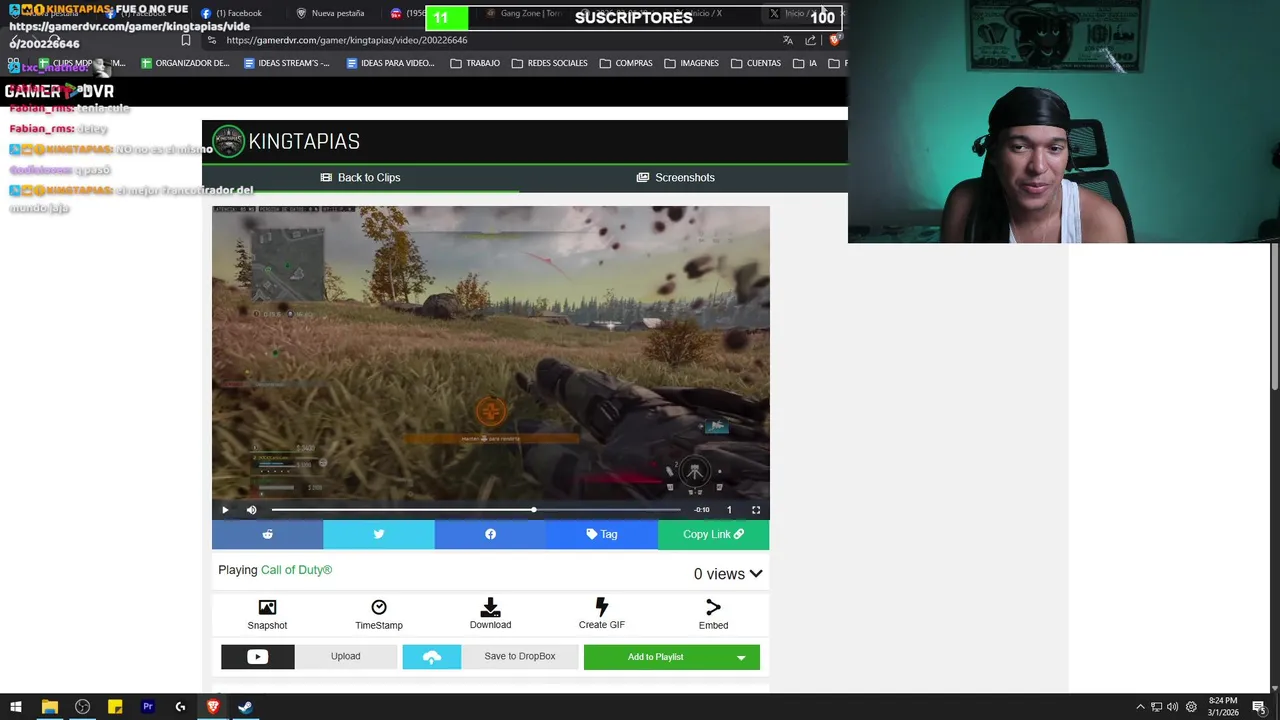
Task: Open ORGANIZADOR DE... bookmark
Action: point(186,63)
